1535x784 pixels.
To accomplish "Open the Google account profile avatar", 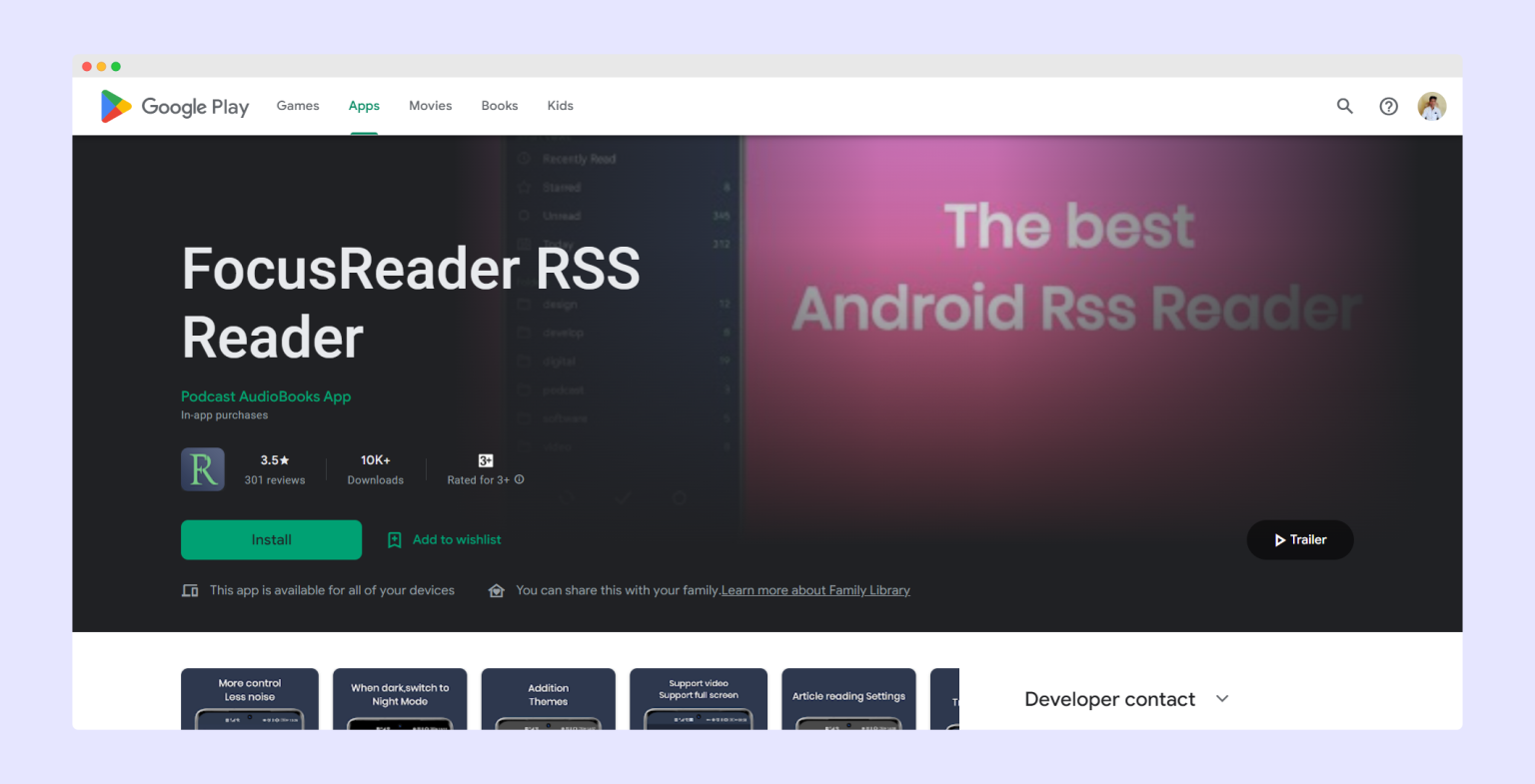I will coord(1431,106).
